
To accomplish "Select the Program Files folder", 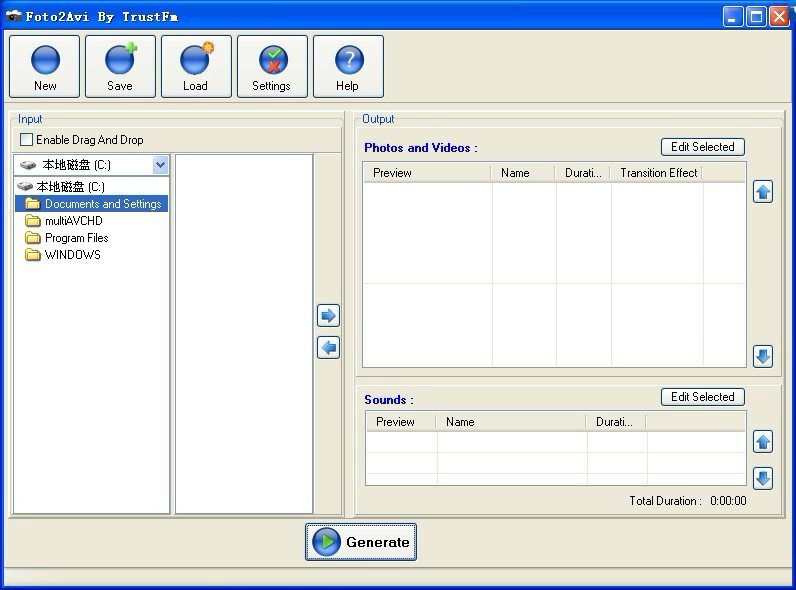I will coord(76,238).
